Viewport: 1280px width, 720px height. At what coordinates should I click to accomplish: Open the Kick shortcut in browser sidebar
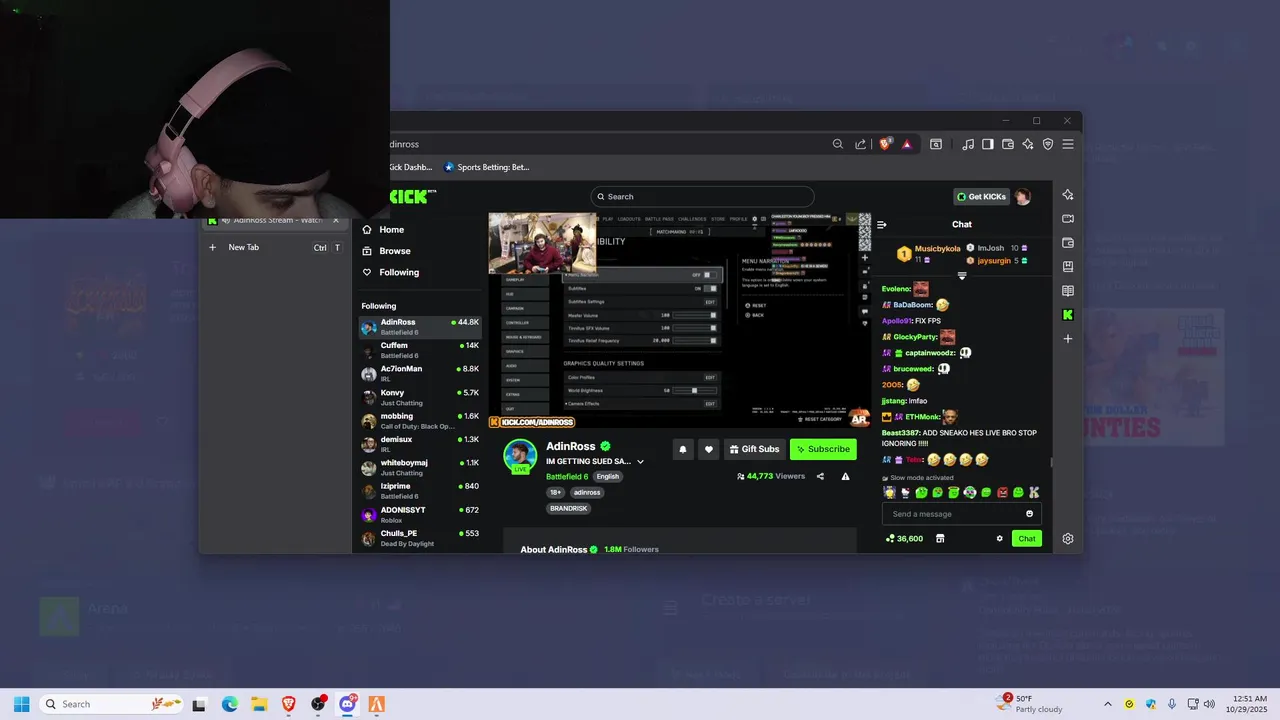1068,315
